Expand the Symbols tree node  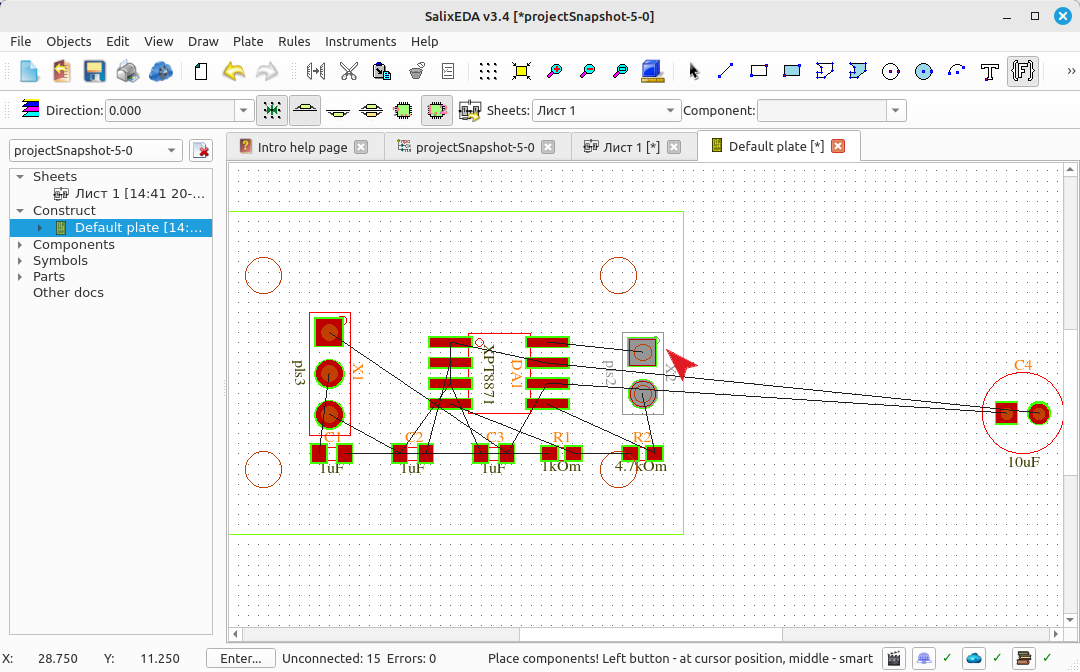(20, 261)
